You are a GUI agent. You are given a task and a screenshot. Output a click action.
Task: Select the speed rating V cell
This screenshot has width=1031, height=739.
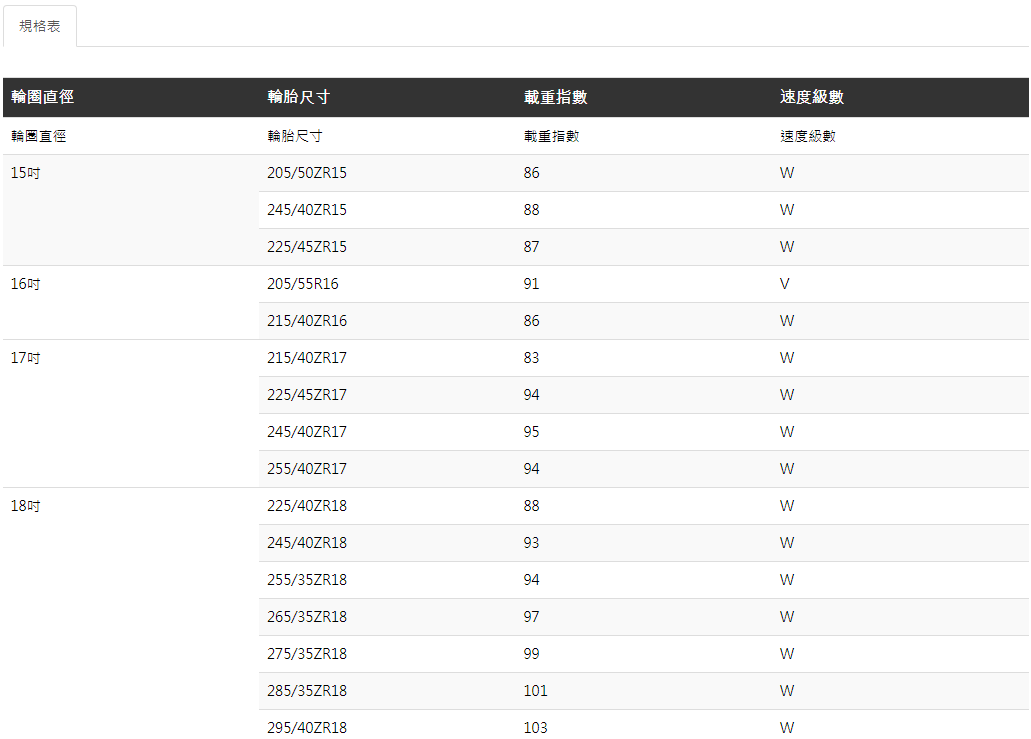(785, 284)
